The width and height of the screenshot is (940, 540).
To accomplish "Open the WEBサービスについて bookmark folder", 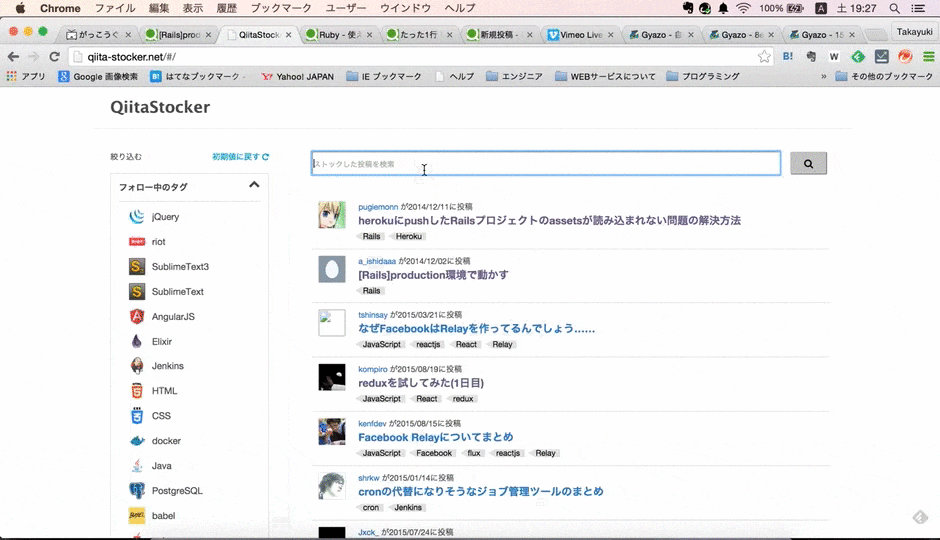I will pos(605,76).
